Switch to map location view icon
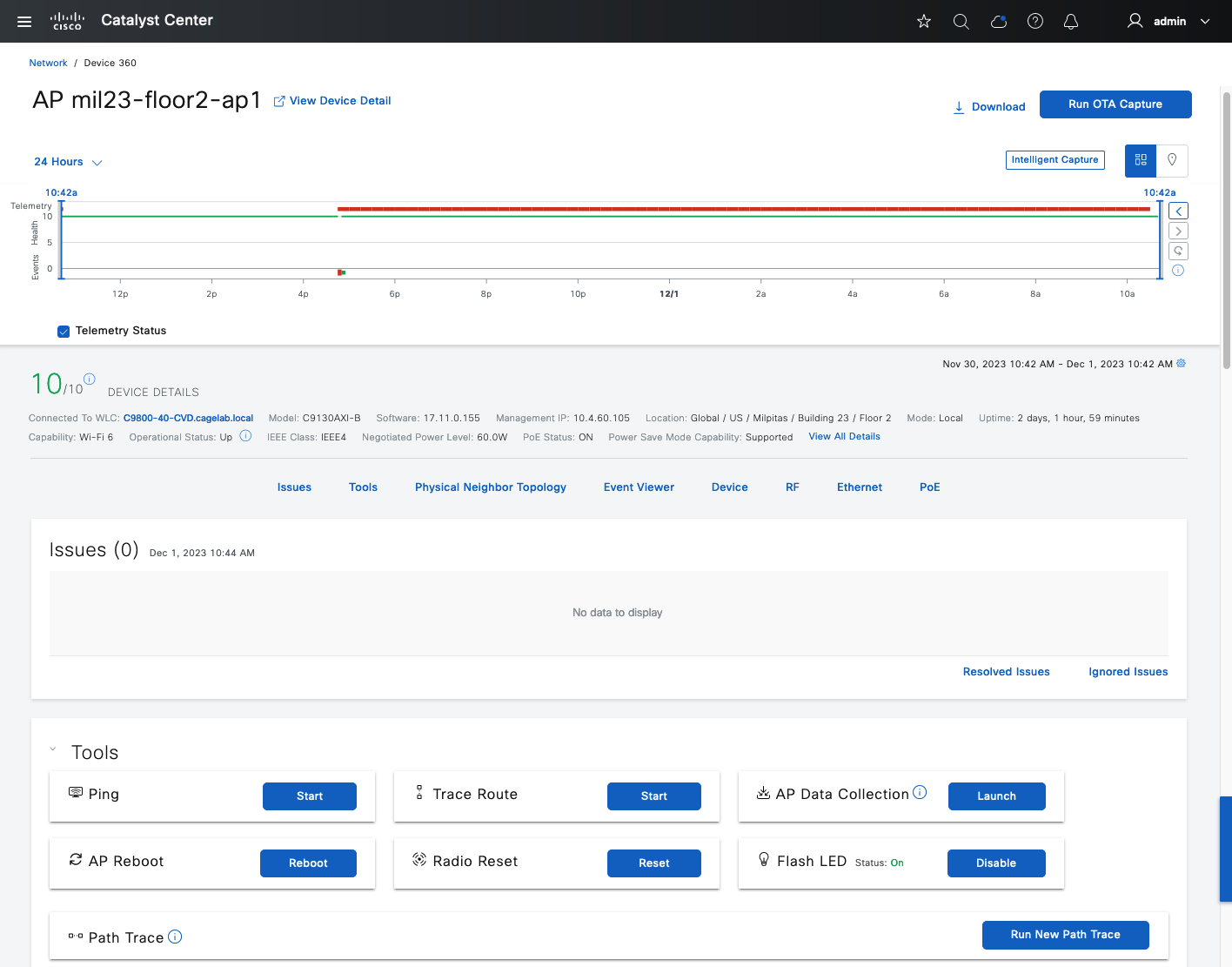 (1172, 160)
